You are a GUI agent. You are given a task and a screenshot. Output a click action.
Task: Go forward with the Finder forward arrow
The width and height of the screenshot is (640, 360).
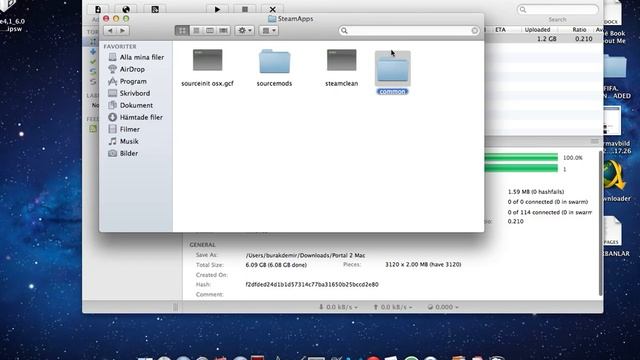(x=122, y=31)
